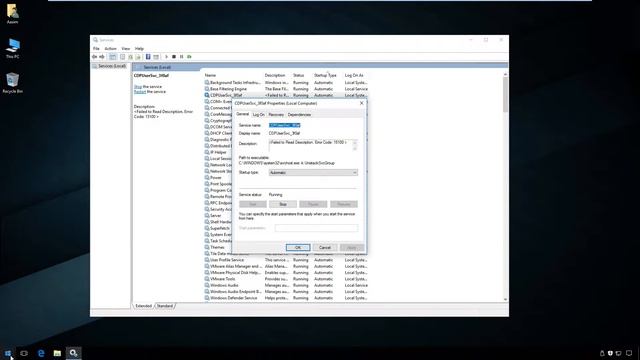Open the Action menu

(x=111, y=49)
